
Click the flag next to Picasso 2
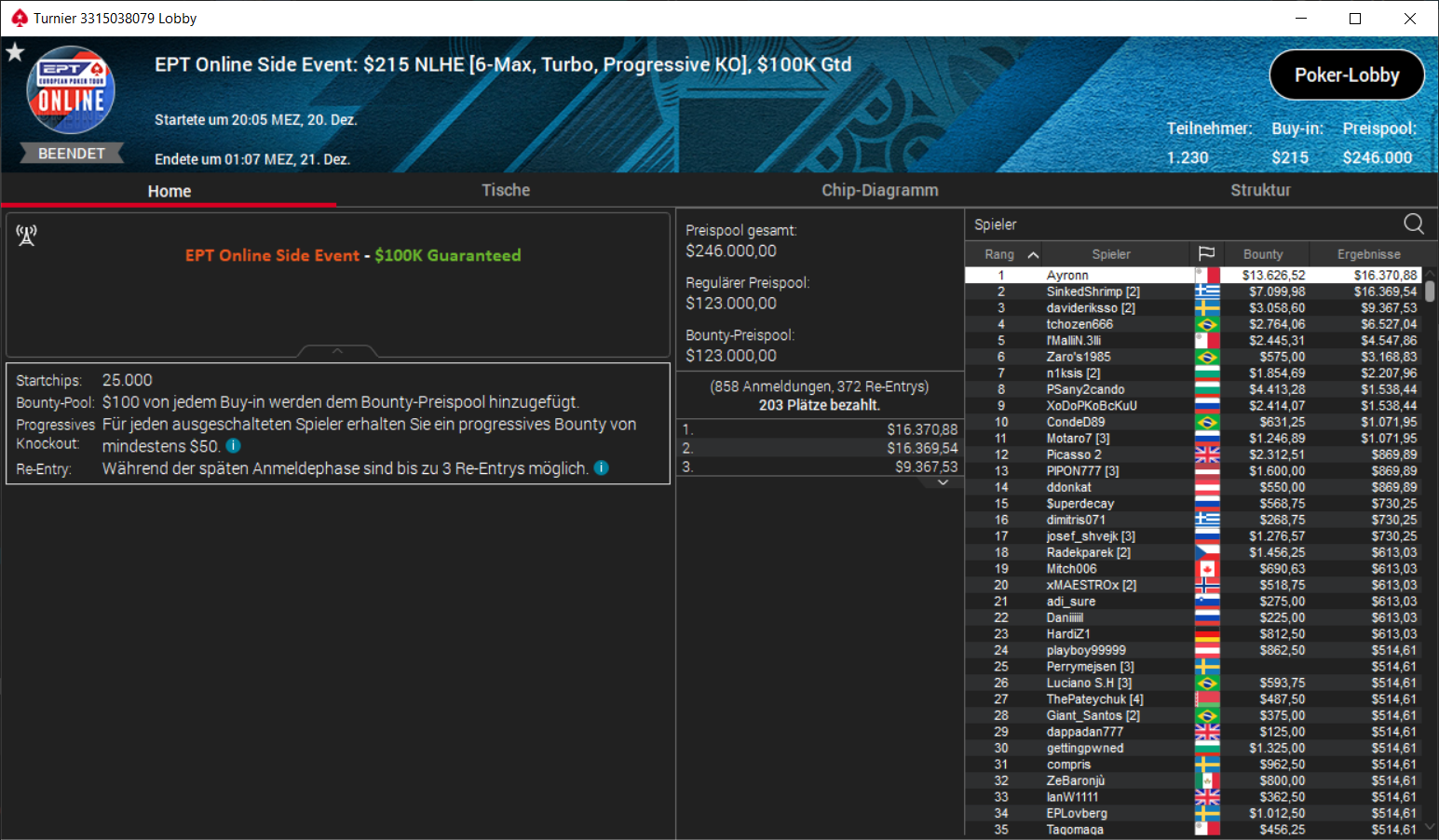[1207, 454]
